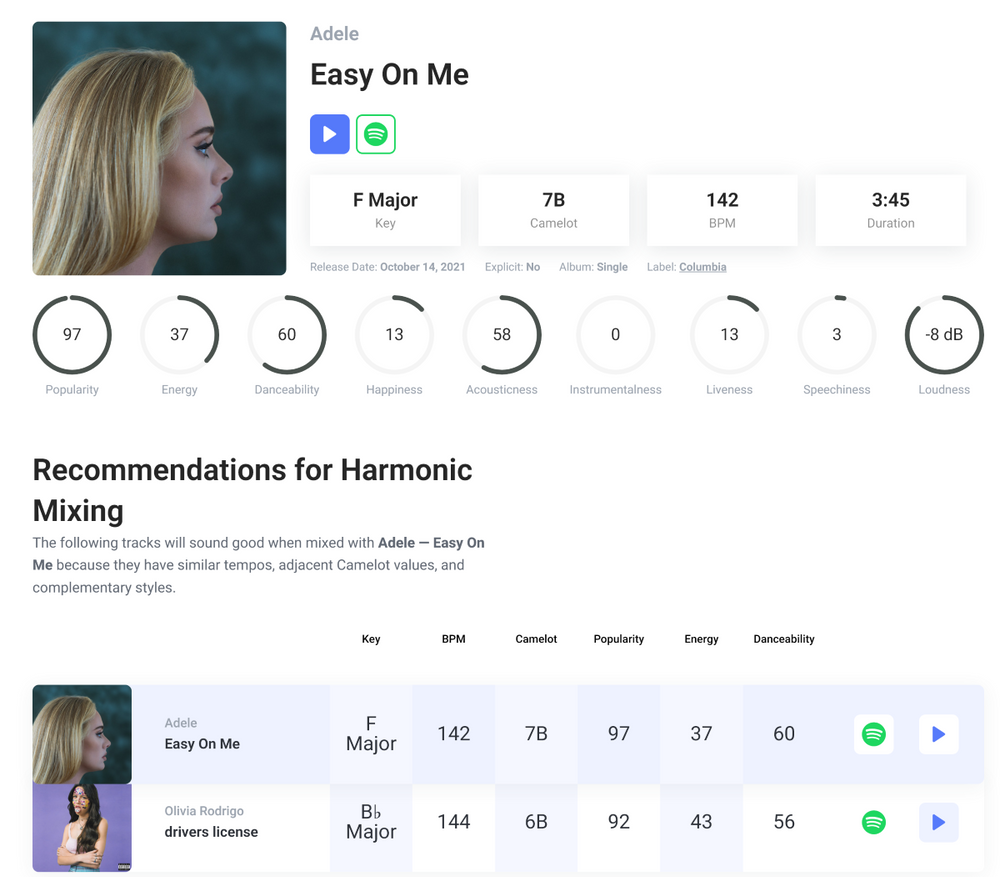Click the Adele artist name above song title

(334, 33)
